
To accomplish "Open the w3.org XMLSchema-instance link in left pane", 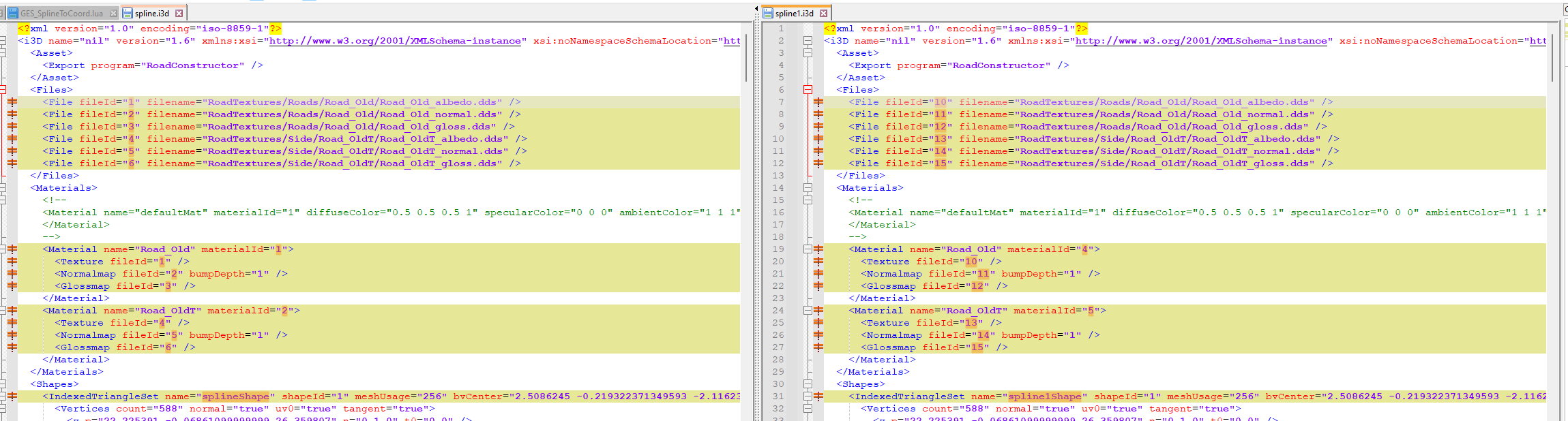I will (x=395, y=41).
